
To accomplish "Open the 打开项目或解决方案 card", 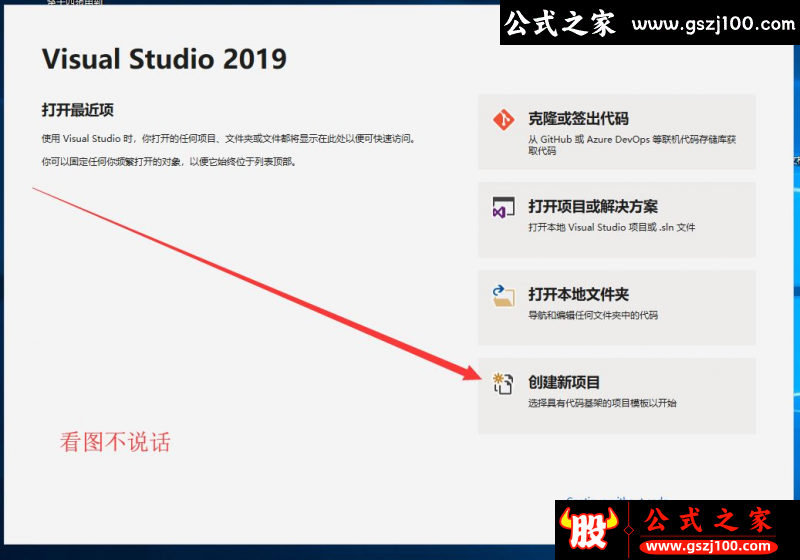I will [x=617, y=220].
